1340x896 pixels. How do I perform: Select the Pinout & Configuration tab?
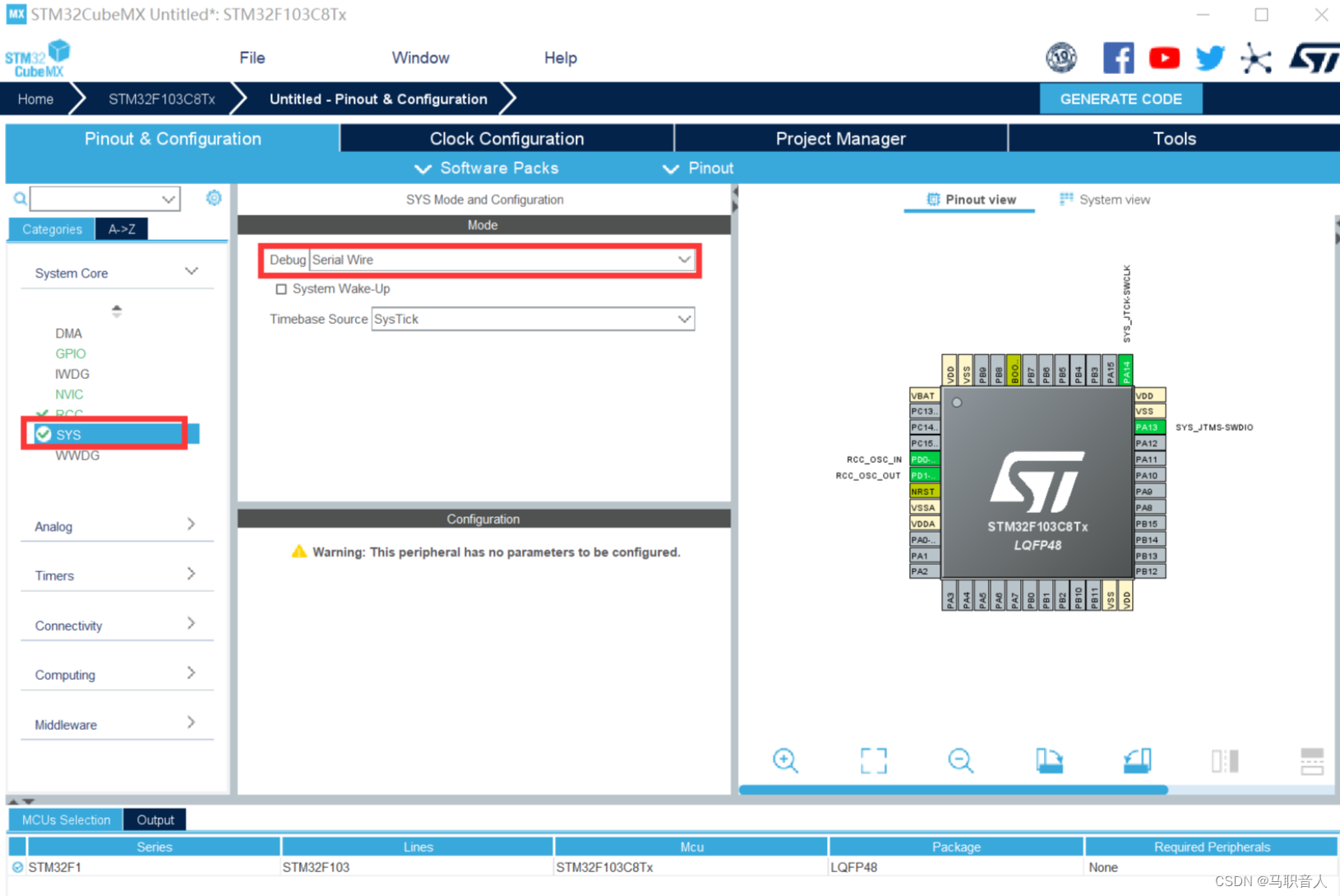coord(173,138)
